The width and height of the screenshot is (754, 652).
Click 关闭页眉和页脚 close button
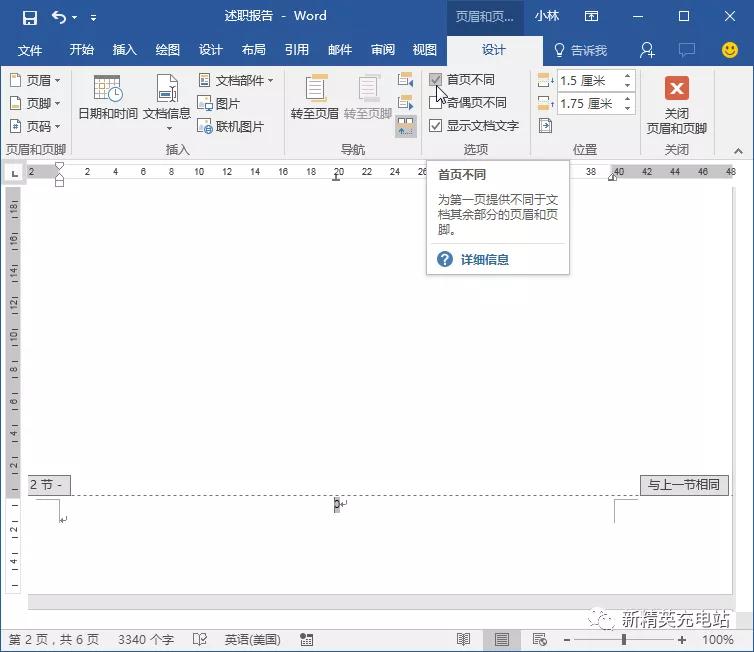[x=676, y=104]
